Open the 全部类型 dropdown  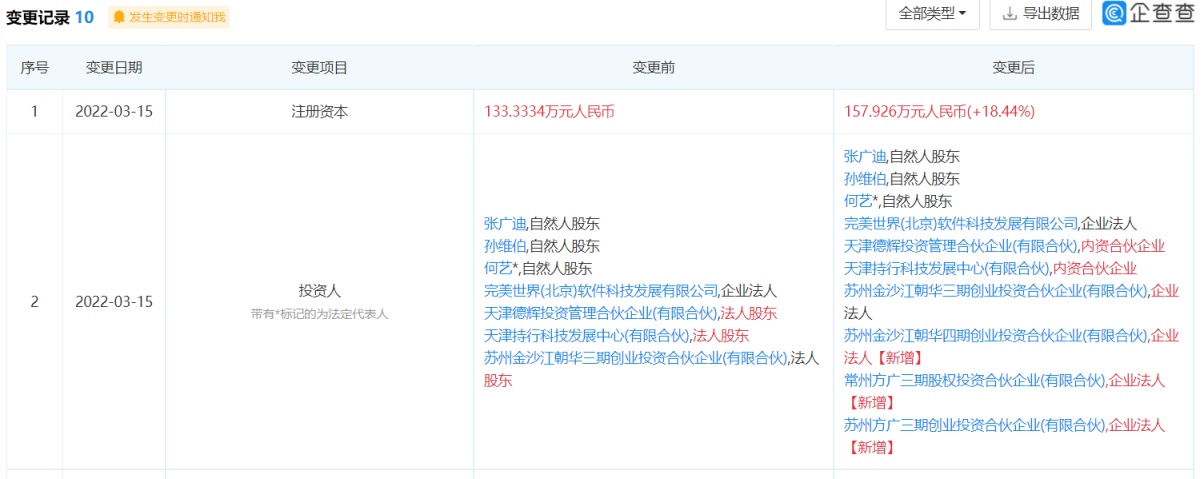coord(932,14)
